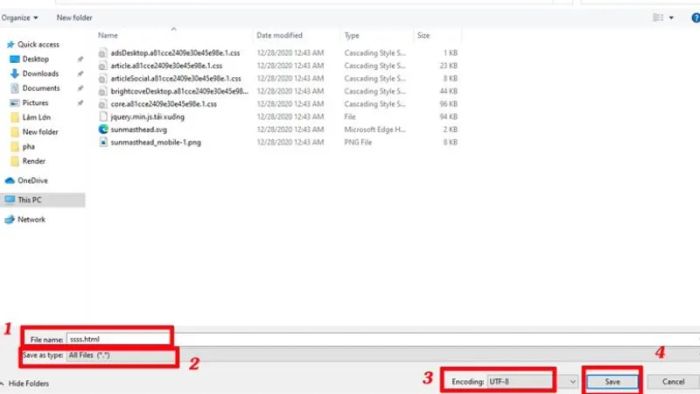Select Network in the sidebar
The width and height of the screenshot is (700, 394).
click(31, 220)
